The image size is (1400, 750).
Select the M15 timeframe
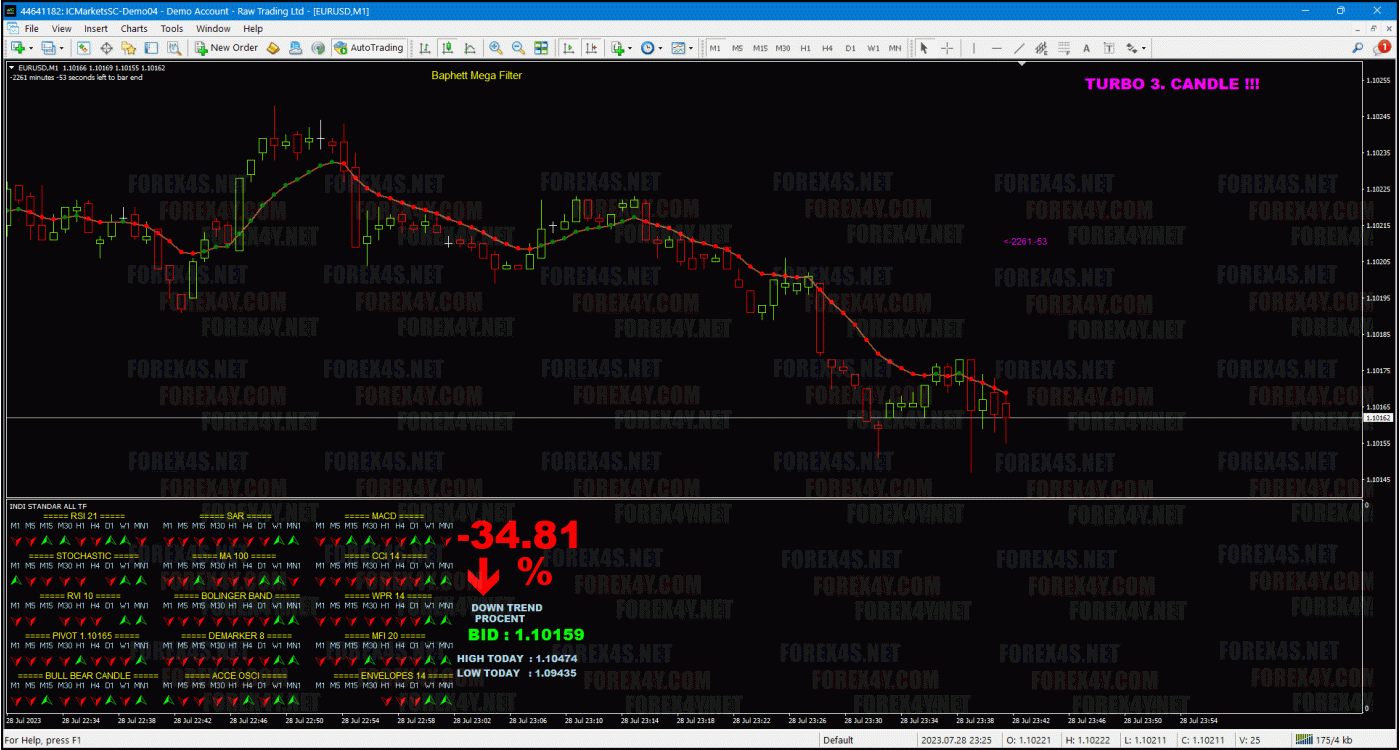coord(760,48)
